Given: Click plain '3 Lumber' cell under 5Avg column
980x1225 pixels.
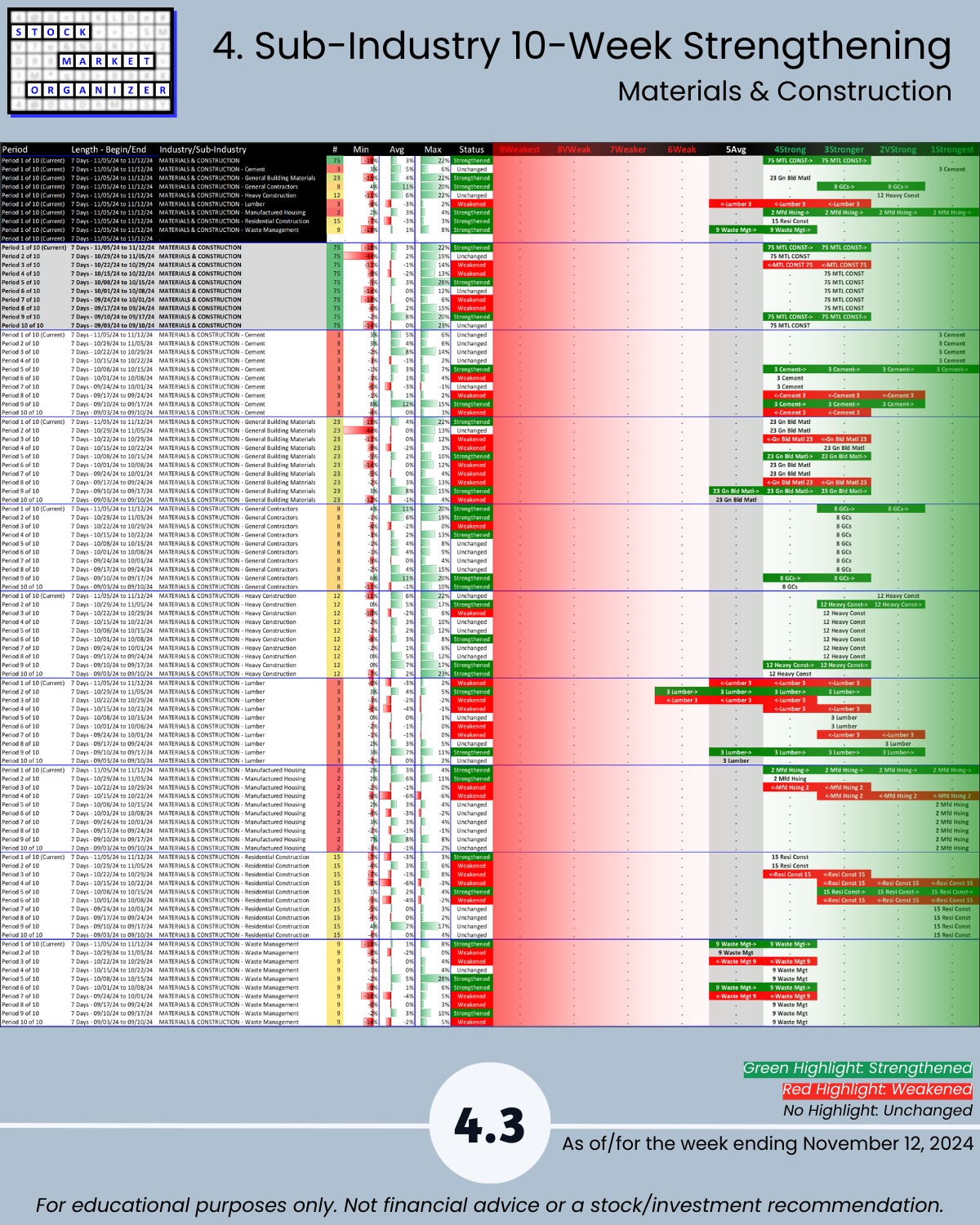Looking at the screenshot, I should (x=736, y=761).
